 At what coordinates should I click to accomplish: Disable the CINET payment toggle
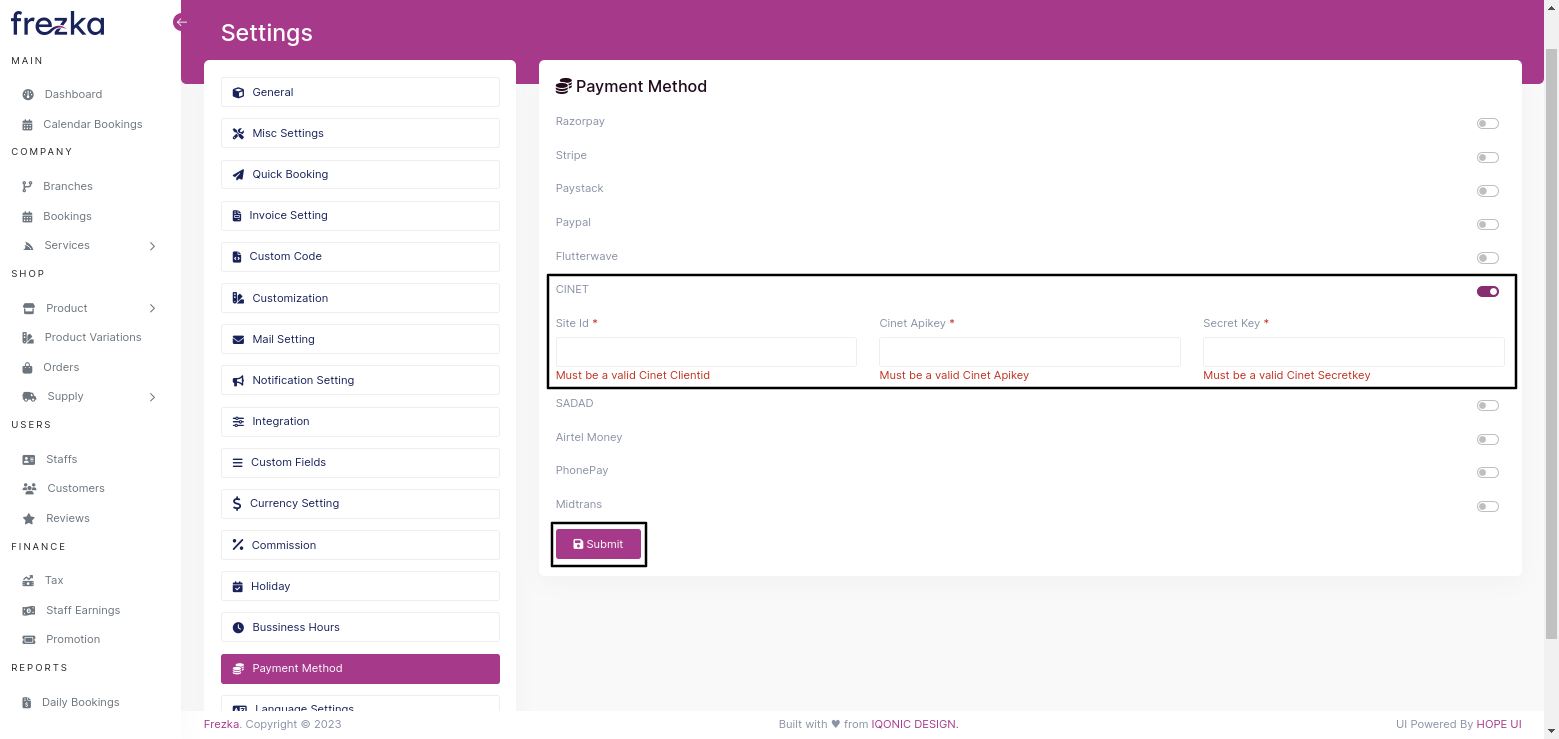coord(1488,292)
